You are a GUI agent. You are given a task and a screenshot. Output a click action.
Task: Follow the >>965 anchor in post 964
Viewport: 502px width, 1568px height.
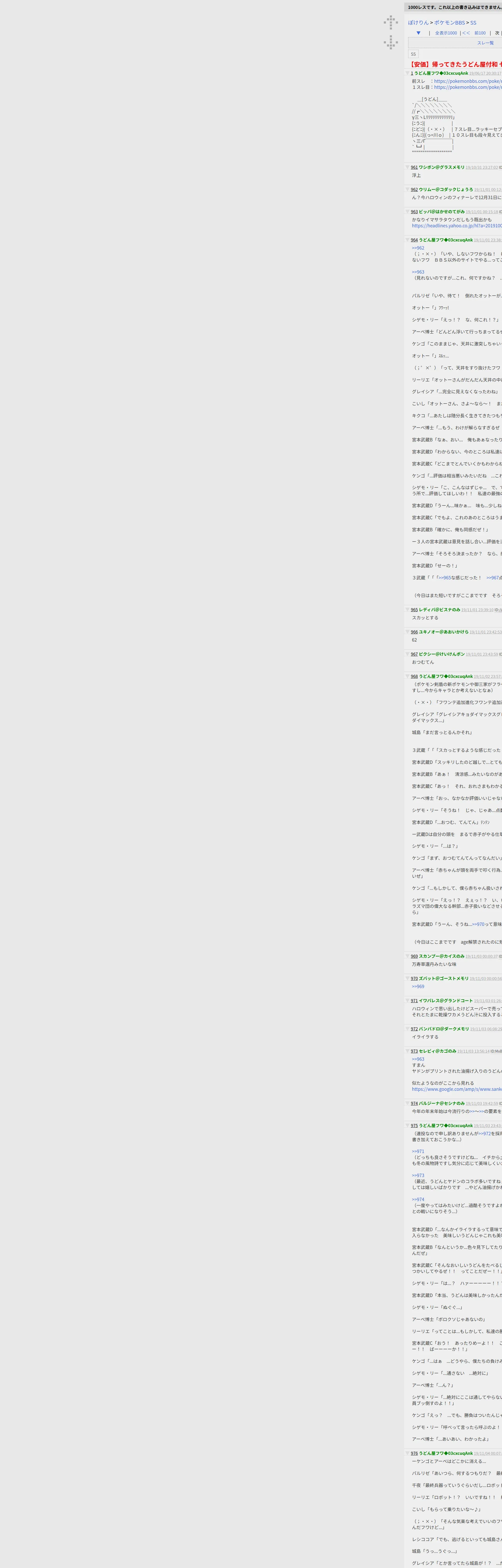pyautogui.click(x=445, y=578)
